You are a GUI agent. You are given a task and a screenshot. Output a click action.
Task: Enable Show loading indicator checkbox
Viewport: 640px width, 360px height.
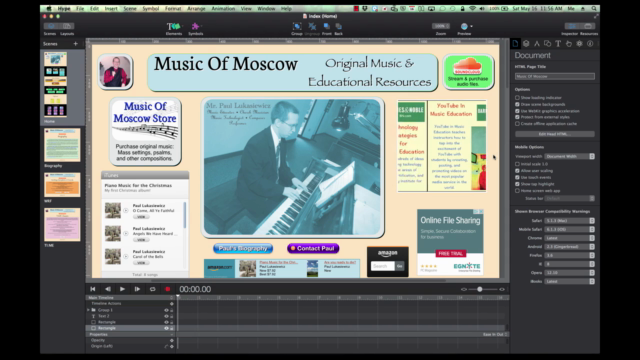517,98
